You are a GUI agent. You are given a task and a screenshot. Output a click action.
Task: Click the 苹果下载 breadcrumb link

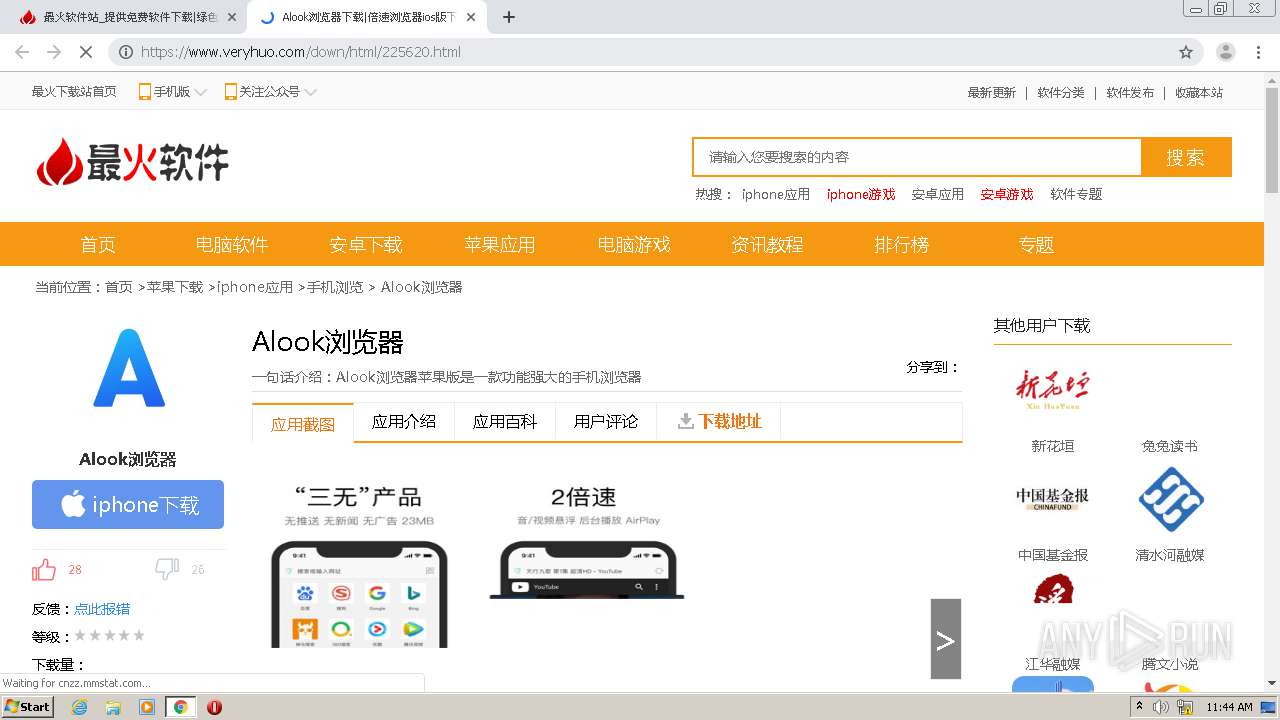click(x=175, y=287)
